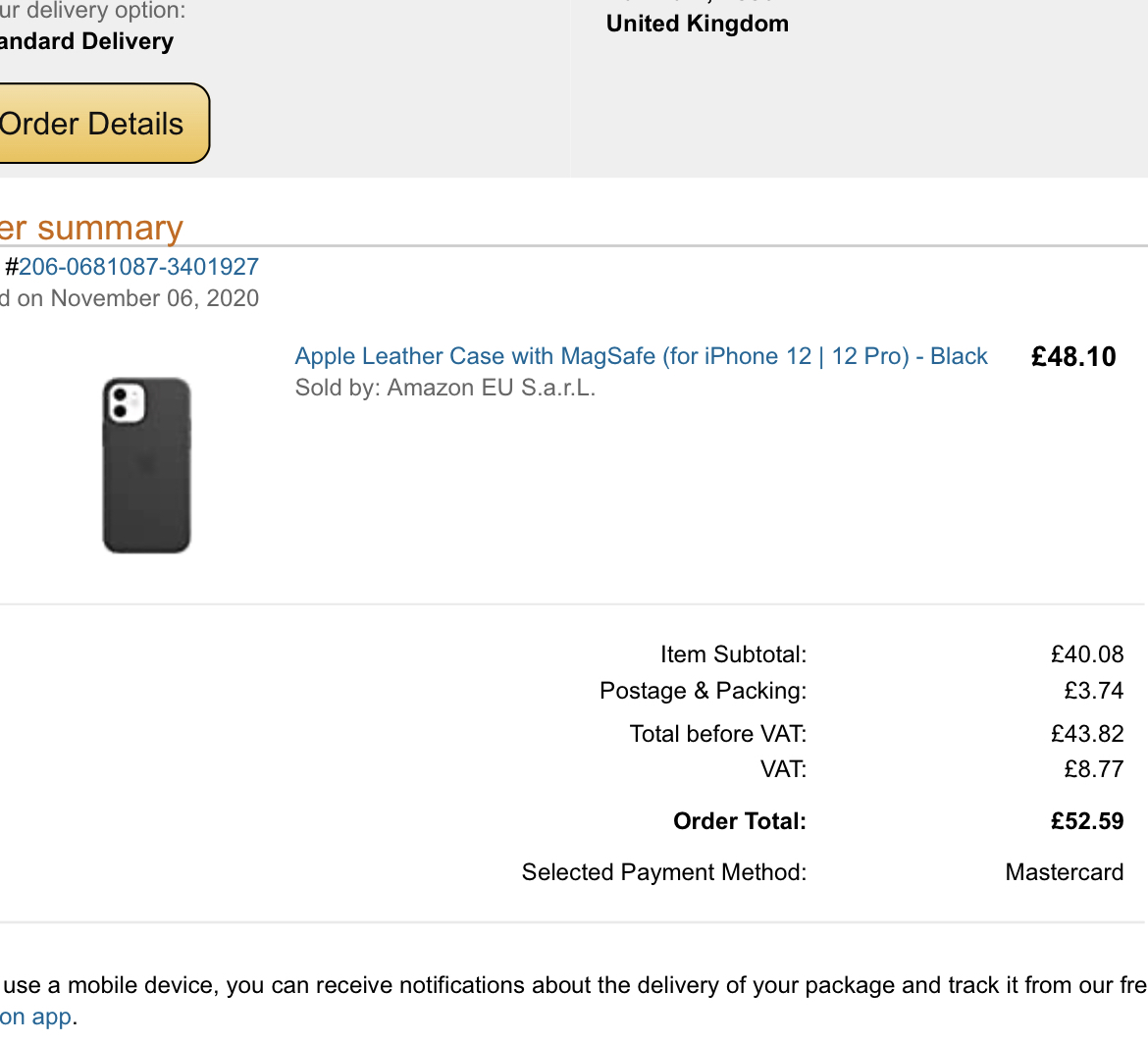Click the £52.59 order total amount
Screen dimensions: 1148x1043
pos(1086,821)
